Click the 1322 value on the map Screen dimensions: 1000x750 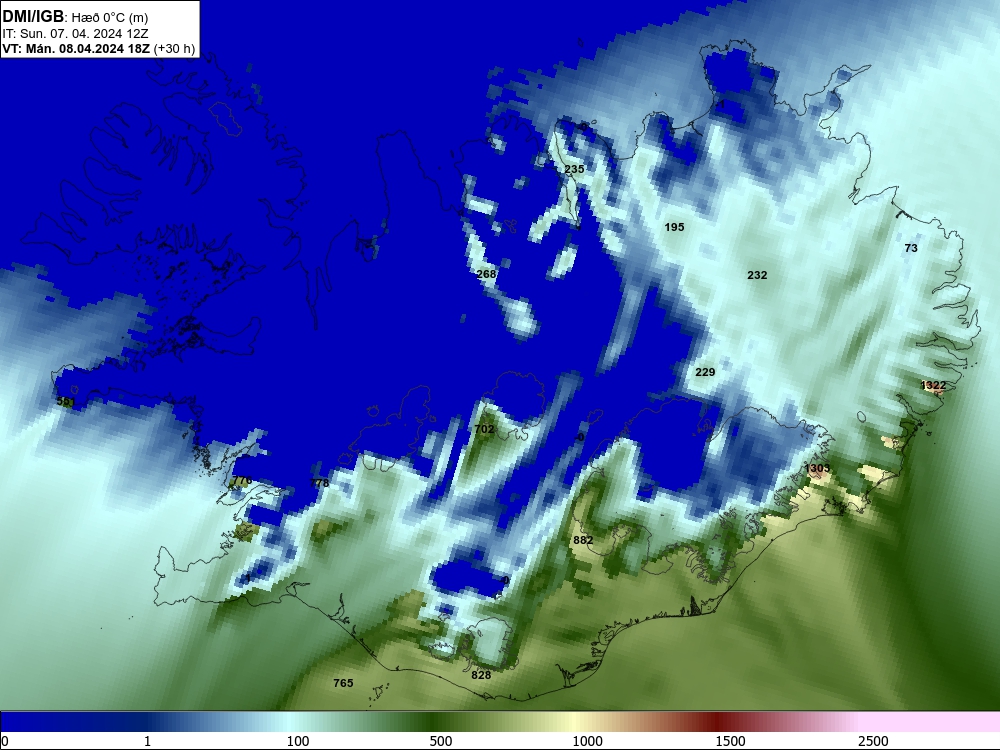coord(934,385)
